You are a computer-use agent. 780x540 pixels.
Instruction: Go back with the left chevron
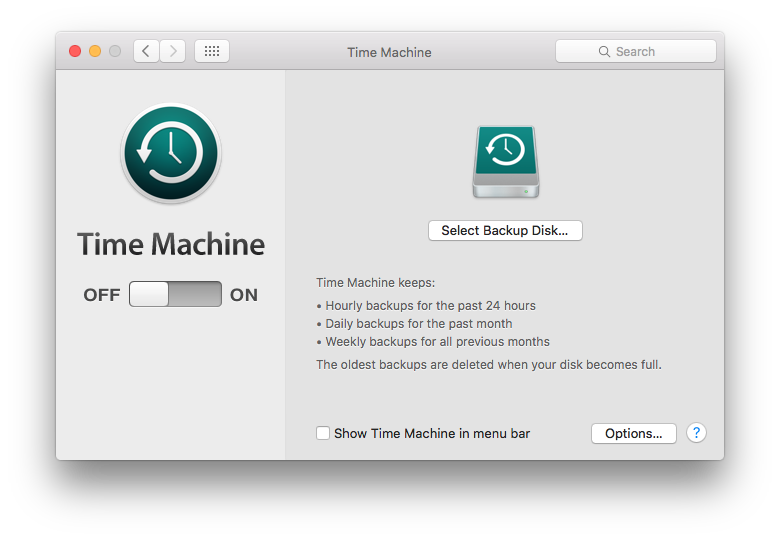pos(146,51)
